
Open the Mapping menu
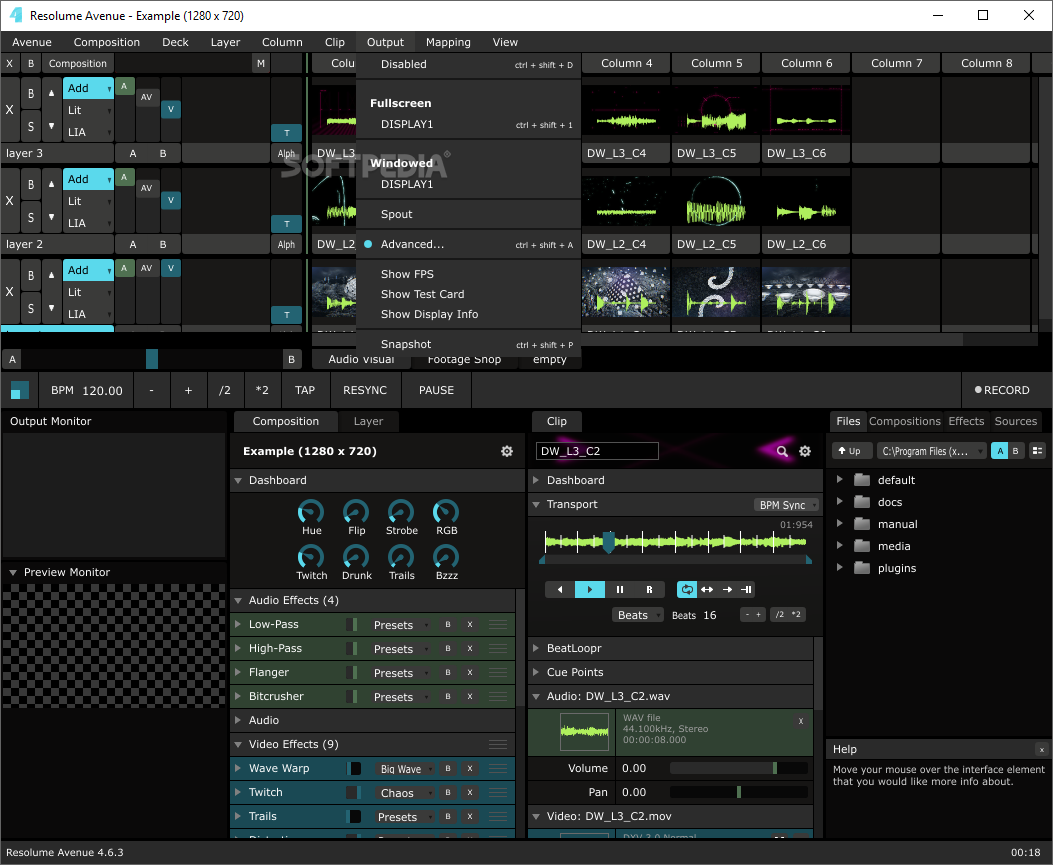point(448,42)
